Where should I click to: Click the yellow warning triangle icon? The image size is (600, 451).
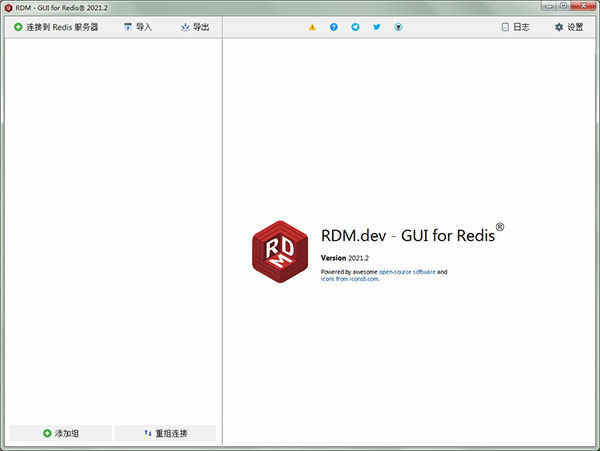click(x=312, y=27)
